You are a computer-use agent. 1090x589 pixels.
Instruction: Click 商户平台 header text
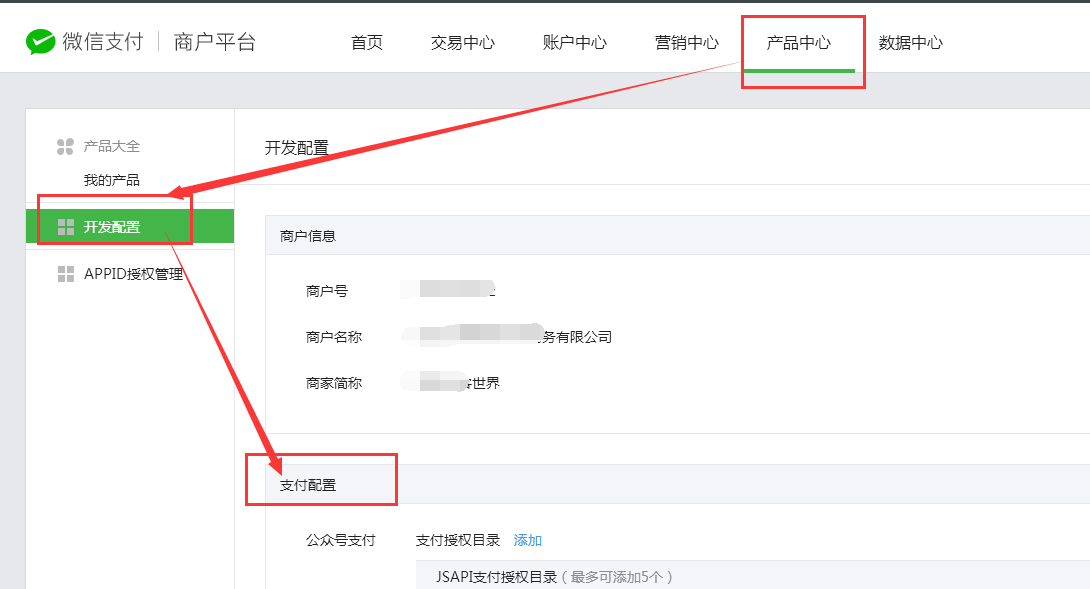point(215,42)
